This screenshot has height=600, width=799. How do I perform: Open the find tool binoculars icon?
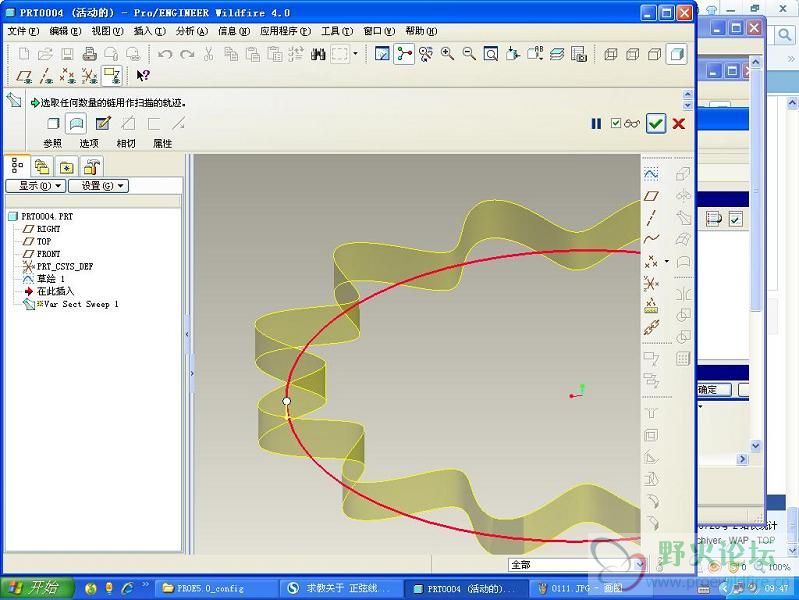point(318,54)
